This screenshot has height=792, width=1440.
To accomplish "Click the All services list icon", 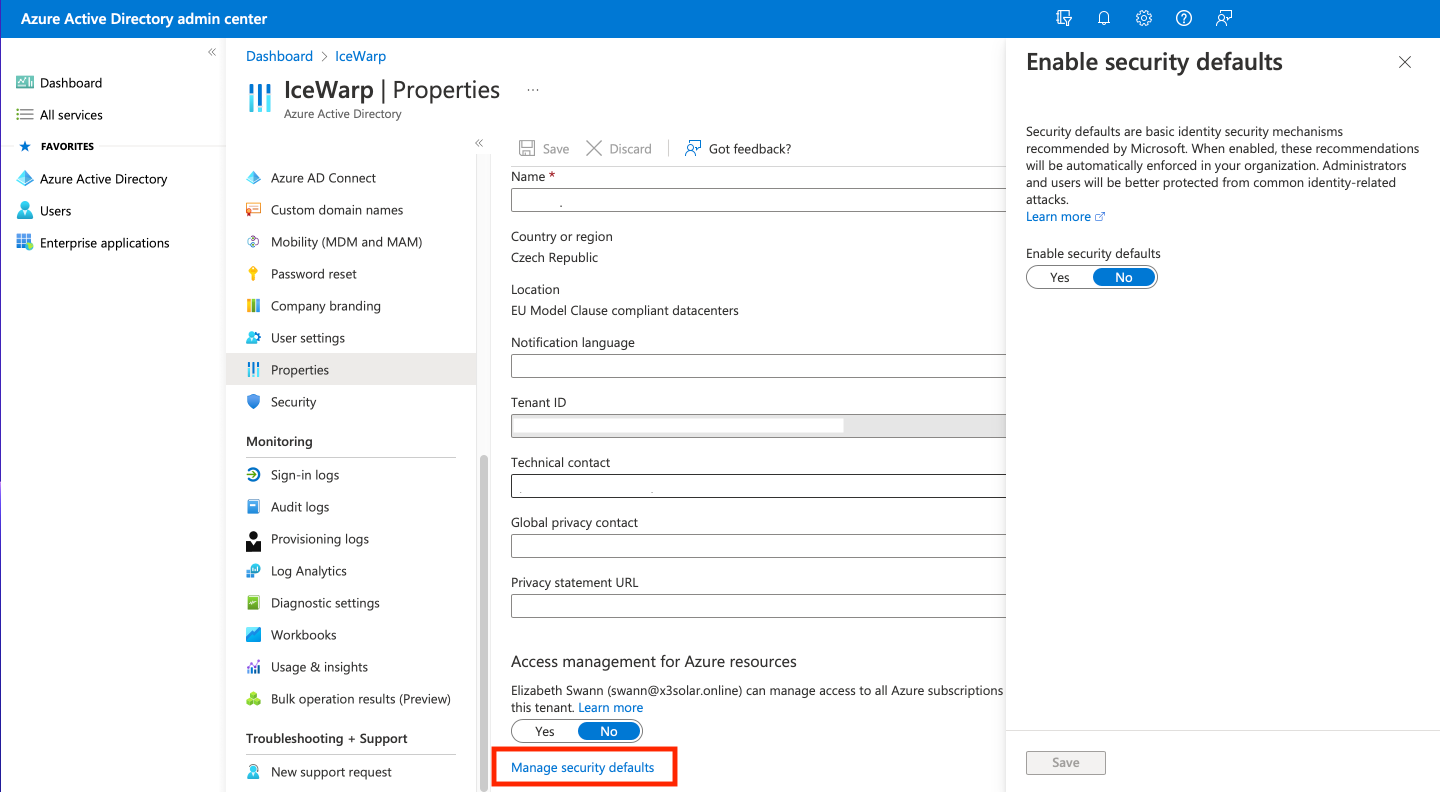I will 25,115.
